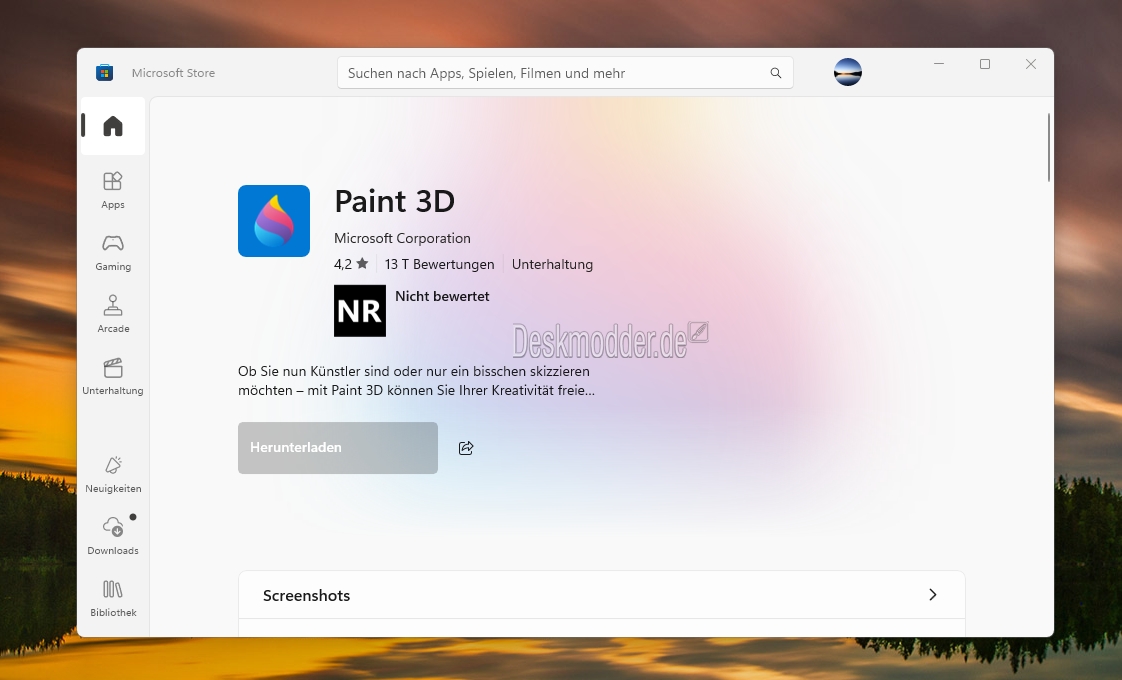
Task: Focus the Store search field
Action: [x=565, y=73]
